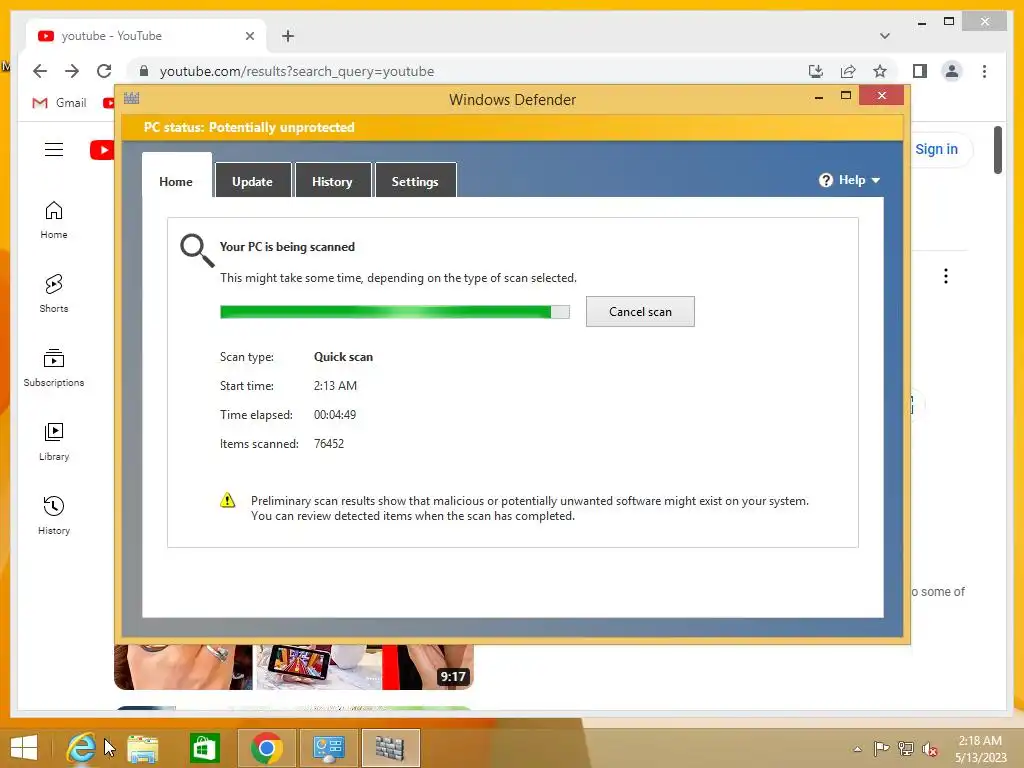The width and height of the screenshot is (1024, 768).
Task: Open network status tray icon
Action: click(906, 749)
